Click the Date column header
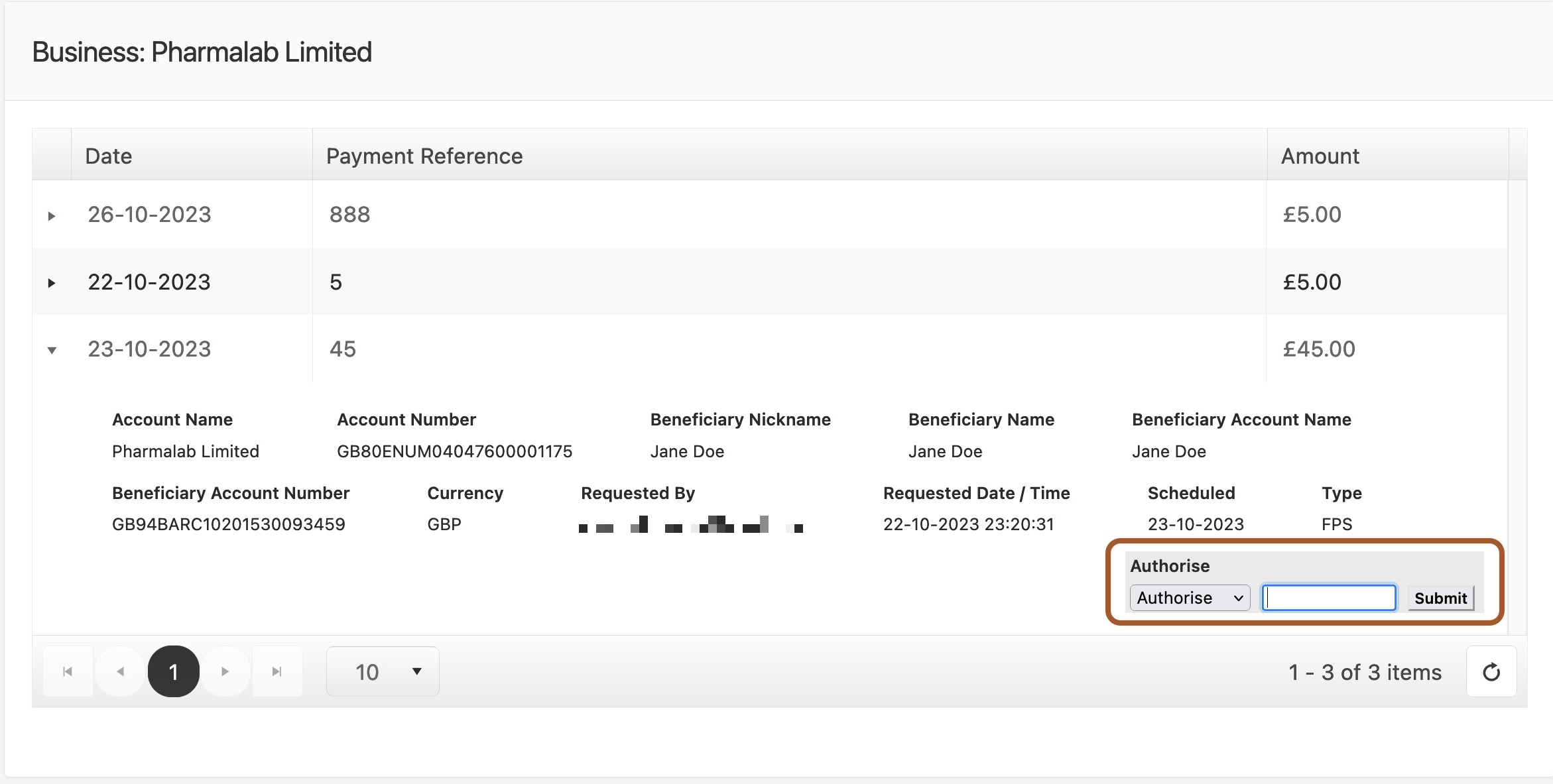Viewport: 1553px width, 784px height. point(109,156)
